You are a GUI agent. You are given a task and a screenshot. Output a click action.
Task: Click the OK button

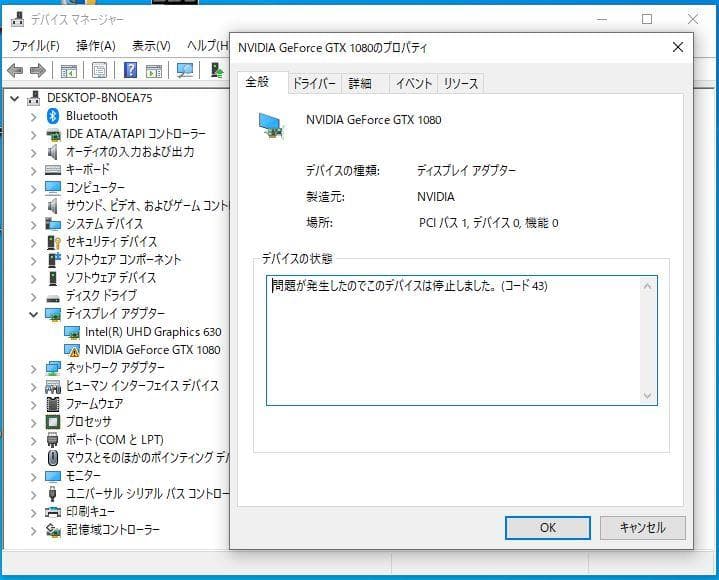point(548,528)
